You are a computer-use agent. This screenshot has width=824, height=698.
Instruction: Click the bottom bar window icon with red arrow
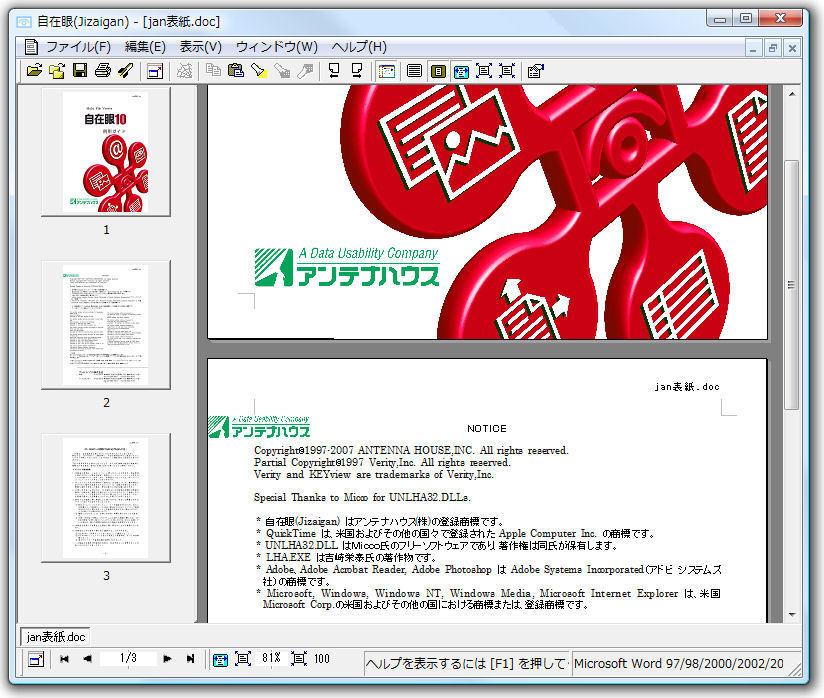point(36,659)
